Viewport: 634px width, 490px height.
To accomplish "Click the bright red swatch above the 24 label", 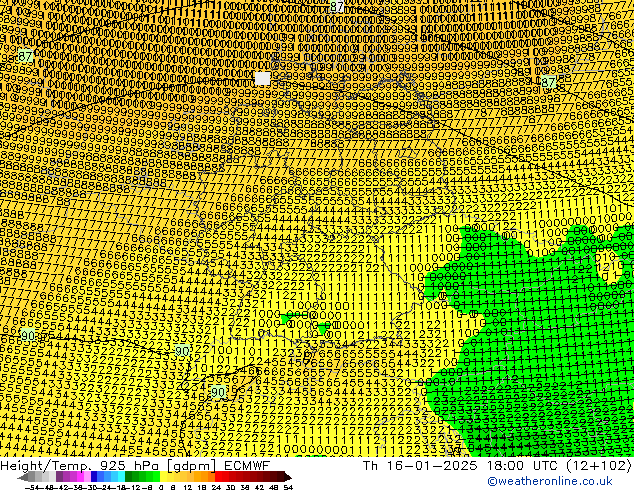I will coord(218,477).
